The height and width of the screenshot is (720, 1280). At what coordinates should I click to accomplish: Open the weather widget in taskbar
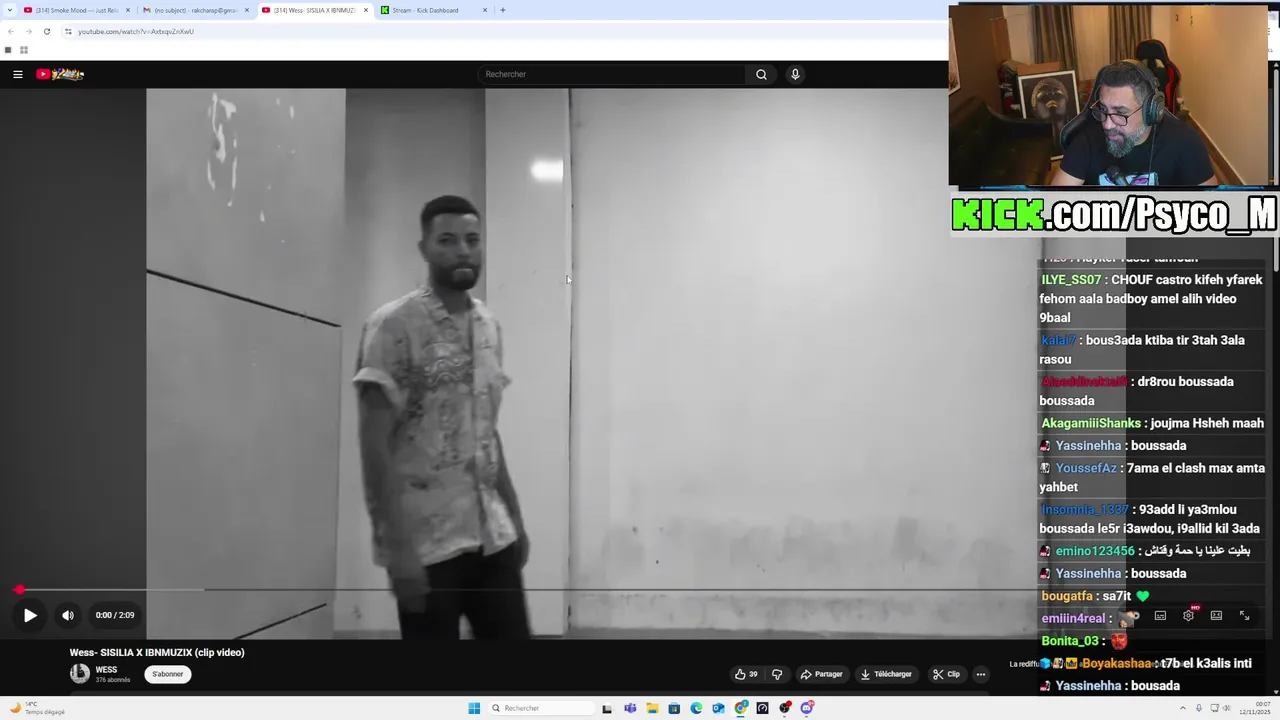pos(38,708)
